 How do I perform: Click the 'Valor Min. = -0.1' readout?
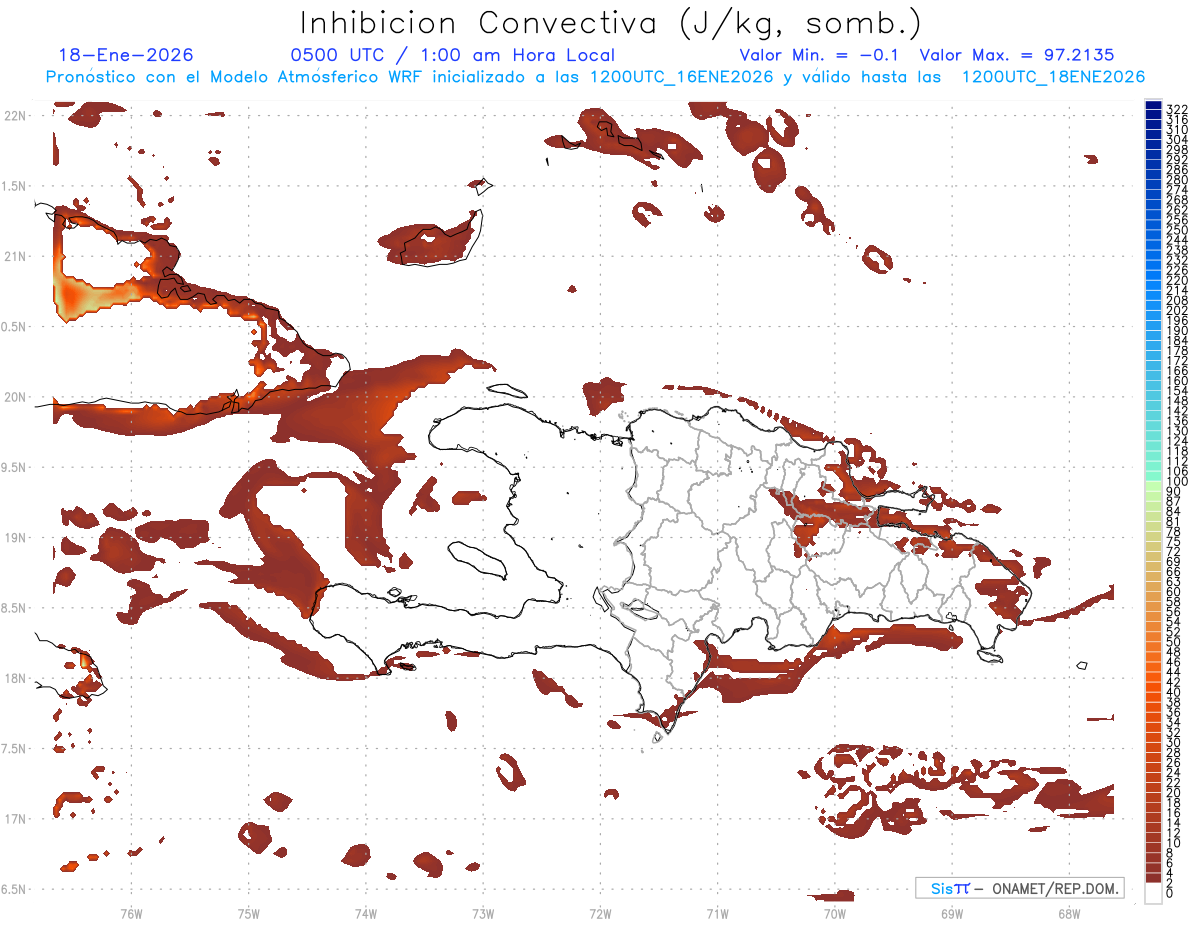(x=819, y=56)
